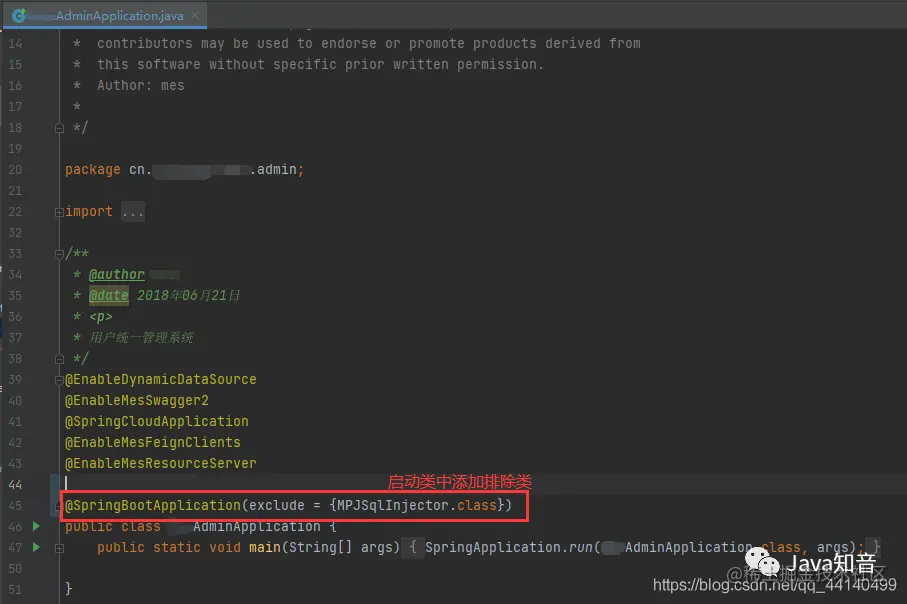907x604 pixels.
Task: Click the package keyword on line 20
Action: point(93,170)
